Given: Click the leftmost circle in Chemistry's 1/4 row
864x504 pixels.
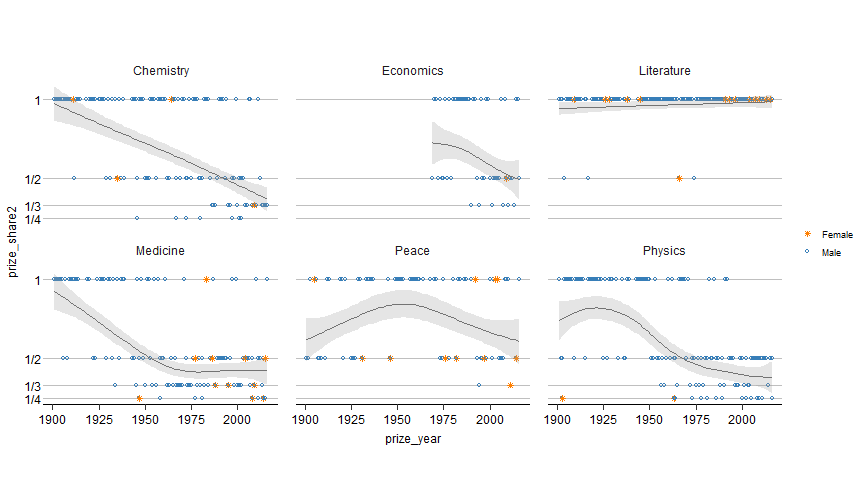Looking at the screenshot, I should pos(137,217).
